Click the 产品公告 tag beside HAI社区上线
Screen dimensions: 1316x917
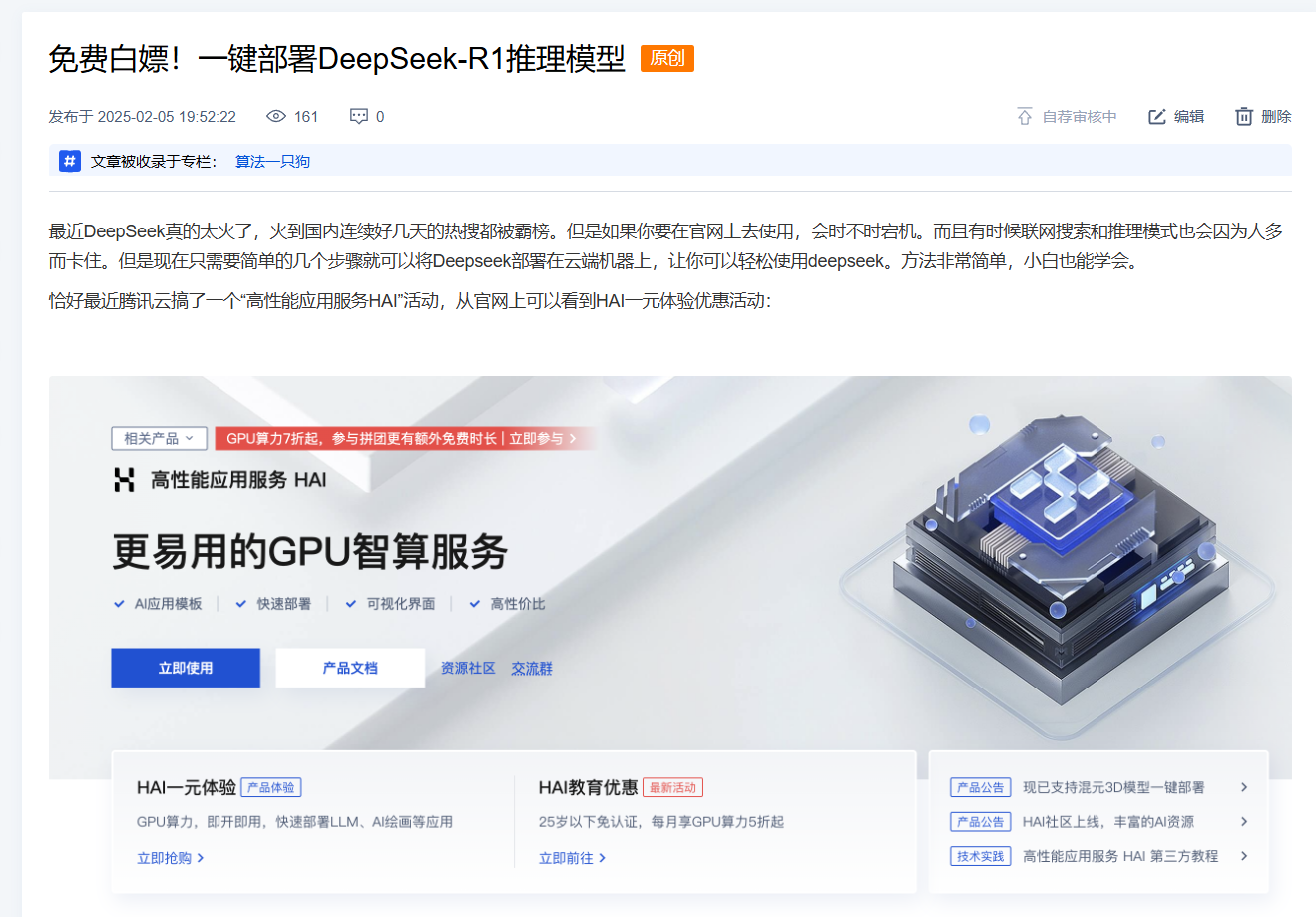pyautogui.click(x=981, y=822)
